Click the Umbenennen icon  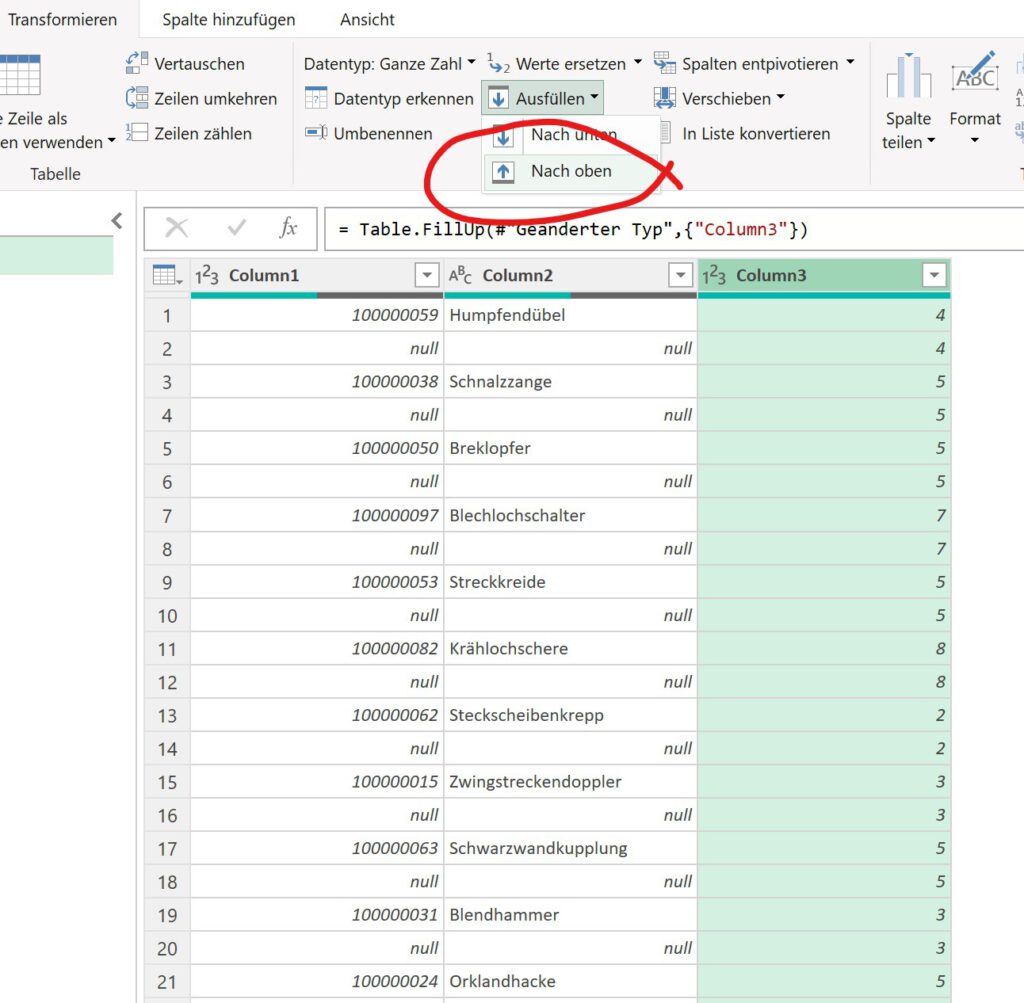coord(316,133)
